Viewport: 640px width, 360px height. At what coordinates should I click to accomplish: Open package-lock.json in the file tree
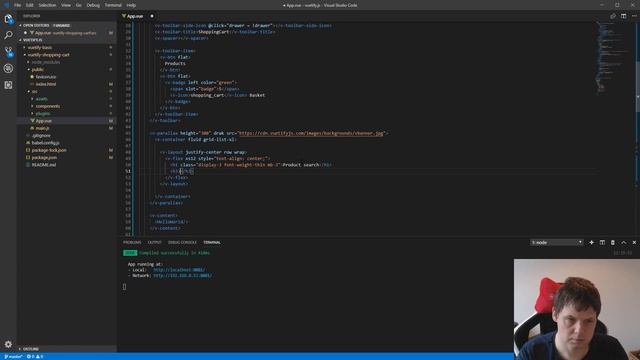click(x=49, y=150)
